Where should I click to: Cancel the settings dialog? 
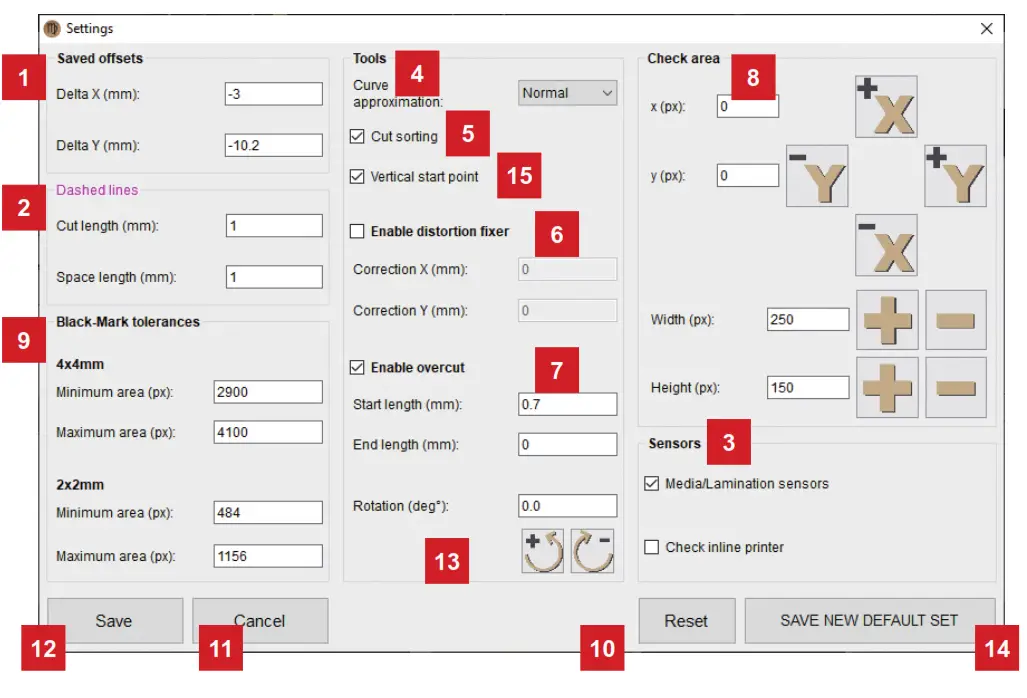click(260, 620)
